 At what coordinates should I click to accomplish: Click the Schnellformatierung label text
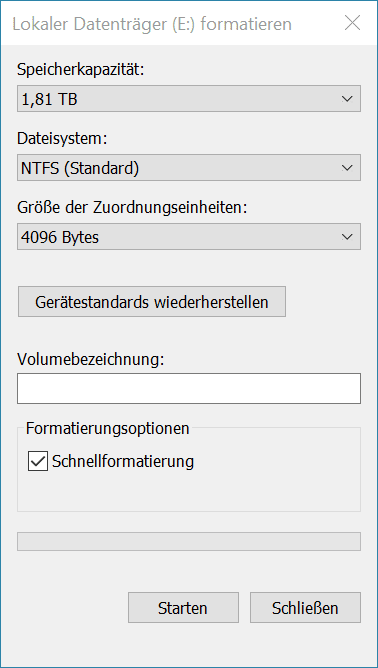123,461
